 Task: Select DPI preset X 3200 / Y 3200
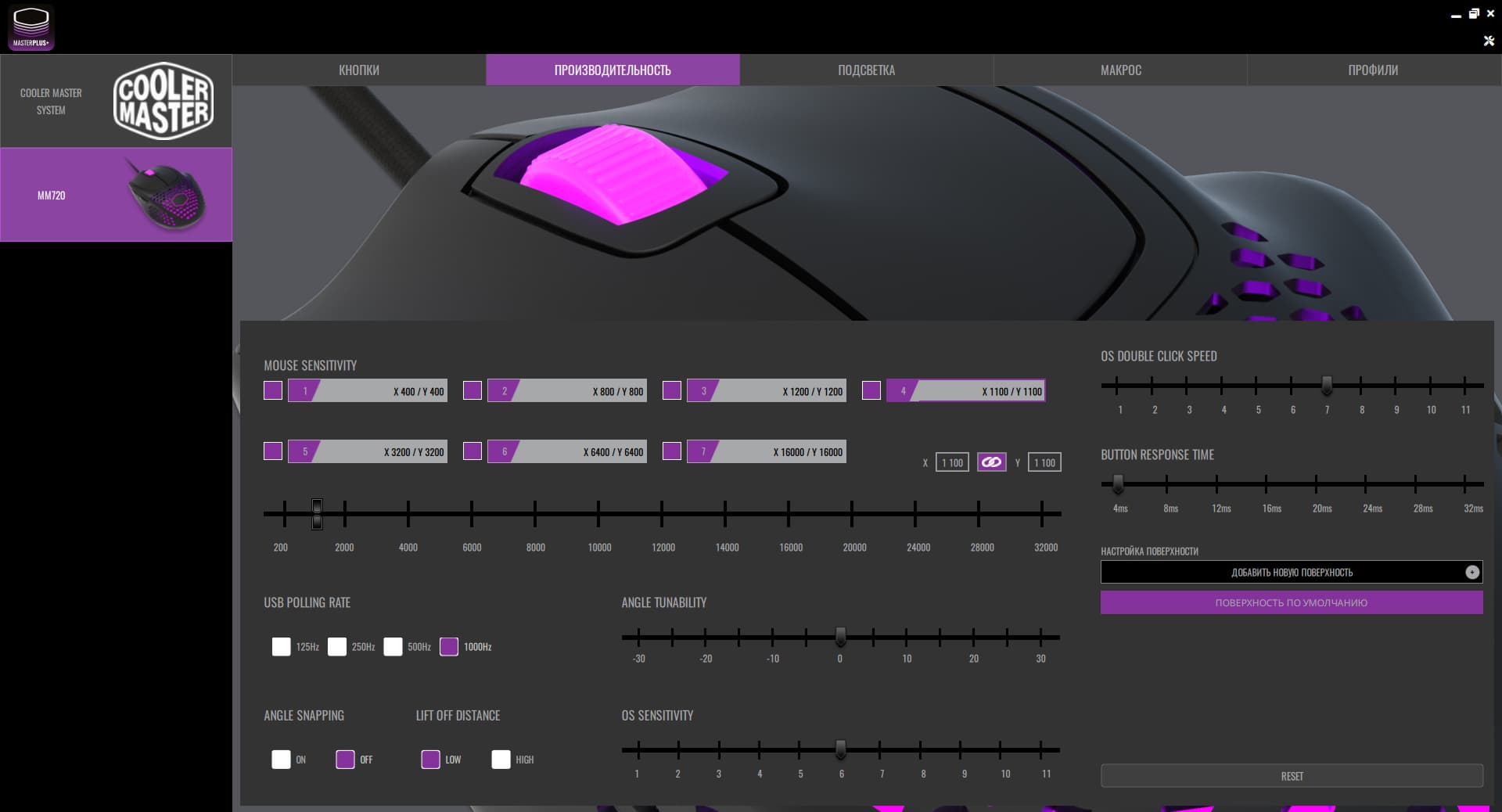click(x=368, y=451)
